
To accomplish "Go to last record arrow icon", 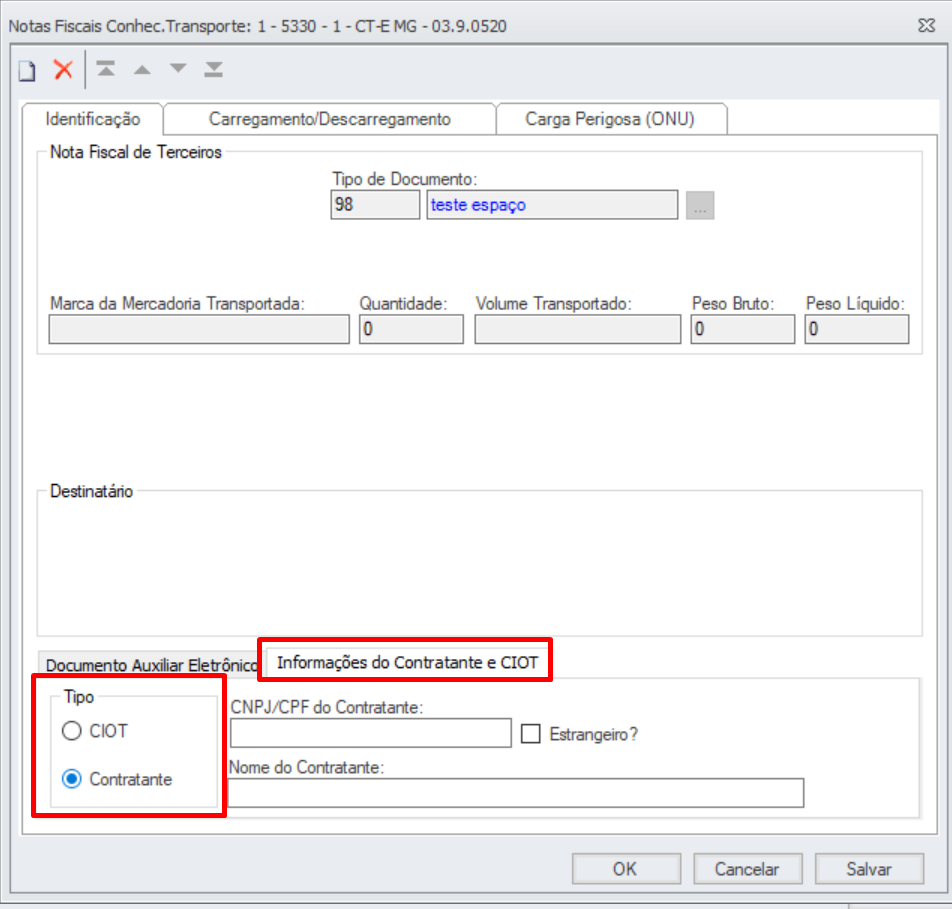I will [214, 69].
